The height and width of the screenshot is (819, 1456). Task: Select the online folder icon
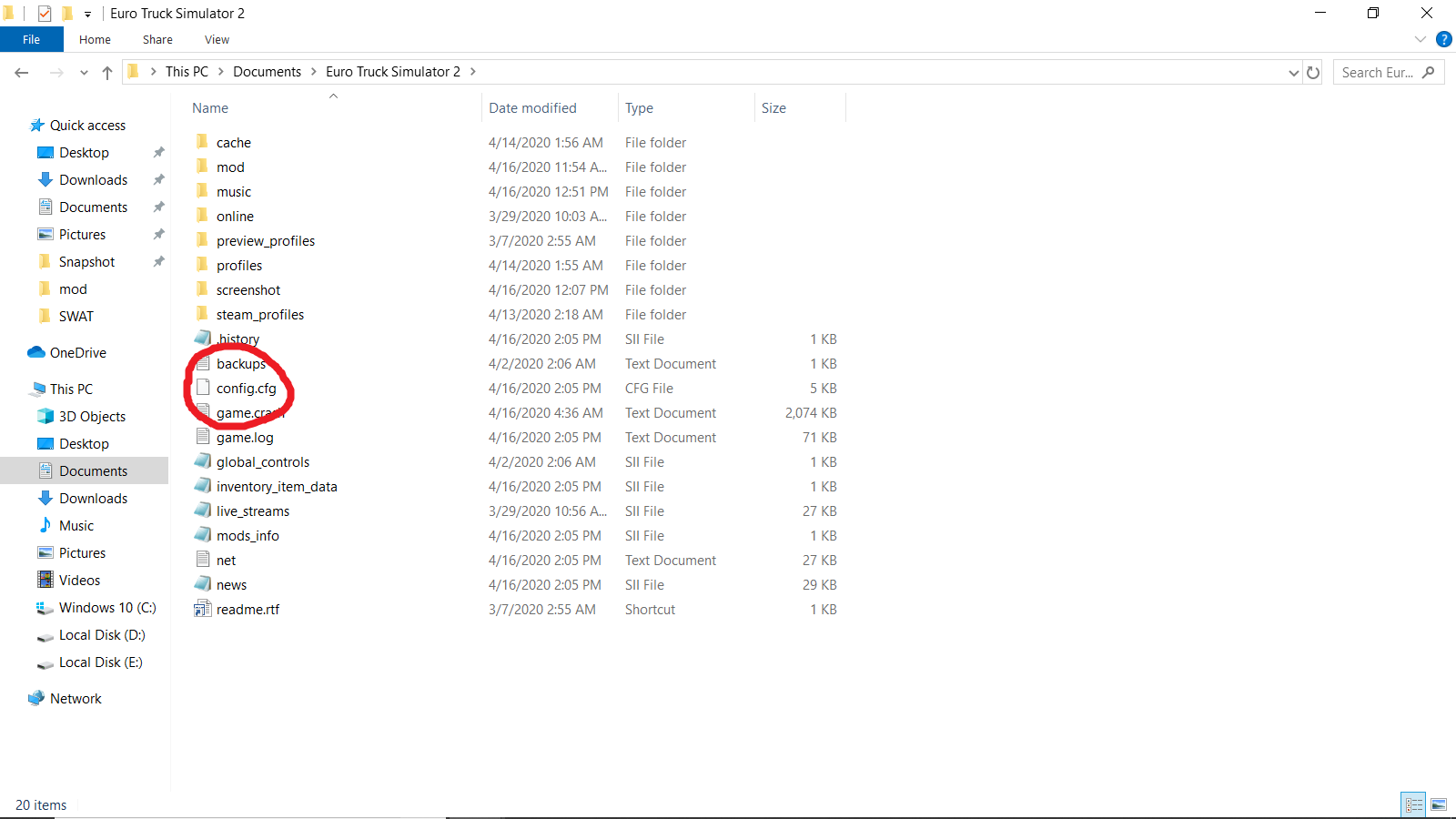coord(202,216)
